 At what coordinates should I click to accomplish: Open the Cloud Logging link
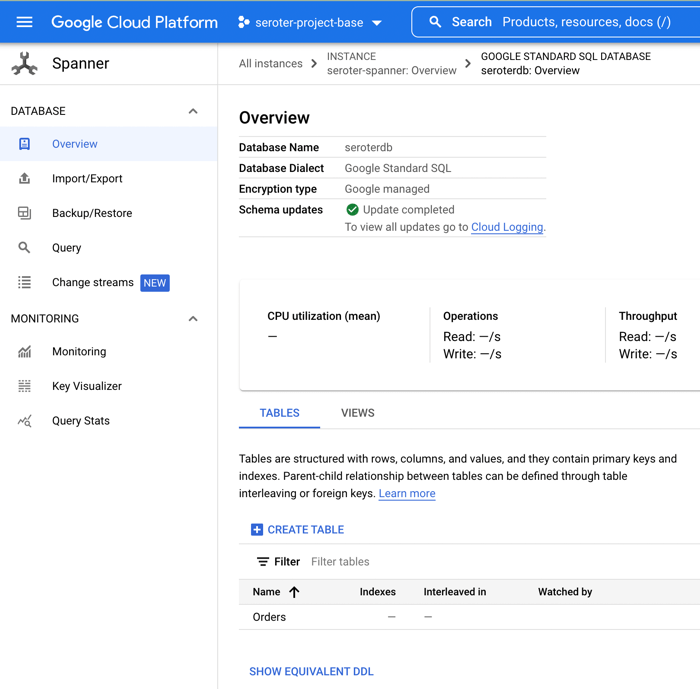click(x=506, y=227)
